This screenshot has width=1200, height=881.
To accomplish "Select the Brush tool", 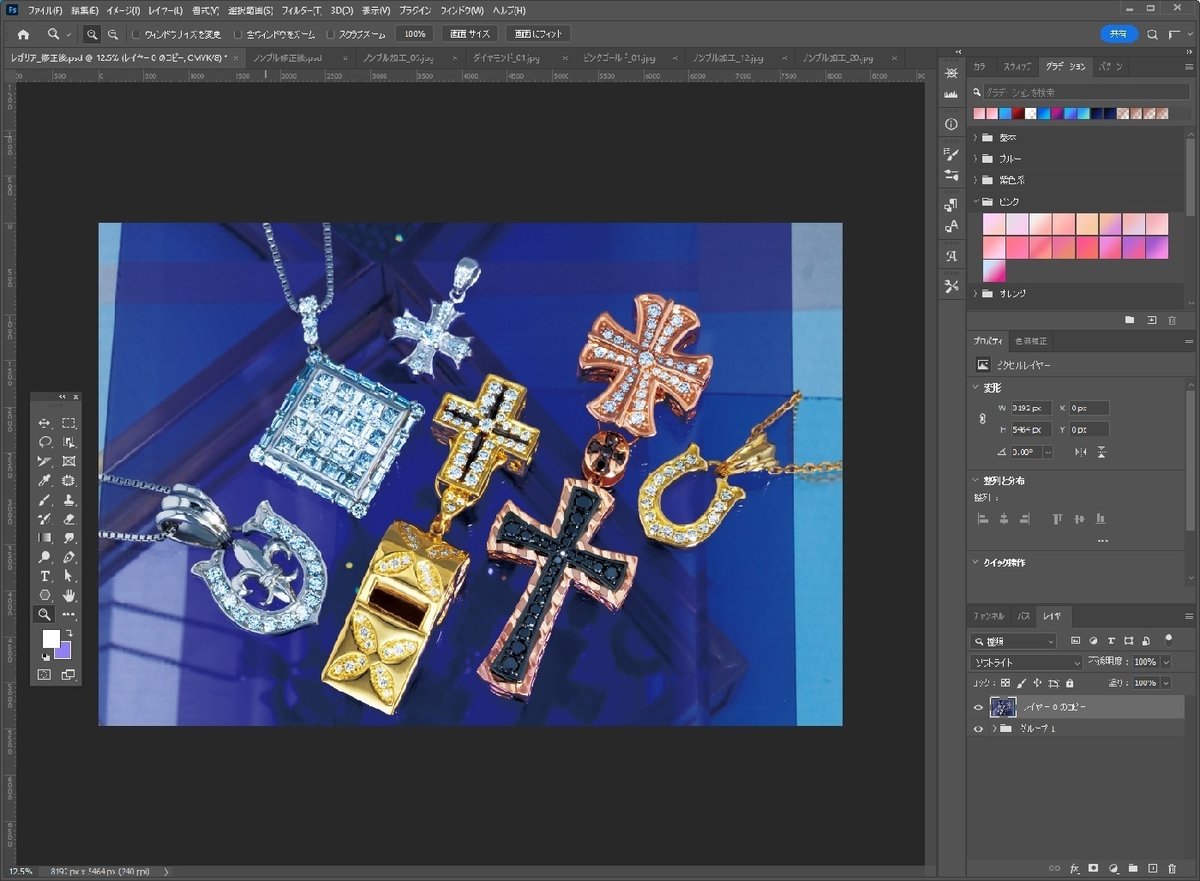I will [x=45, y=500].
